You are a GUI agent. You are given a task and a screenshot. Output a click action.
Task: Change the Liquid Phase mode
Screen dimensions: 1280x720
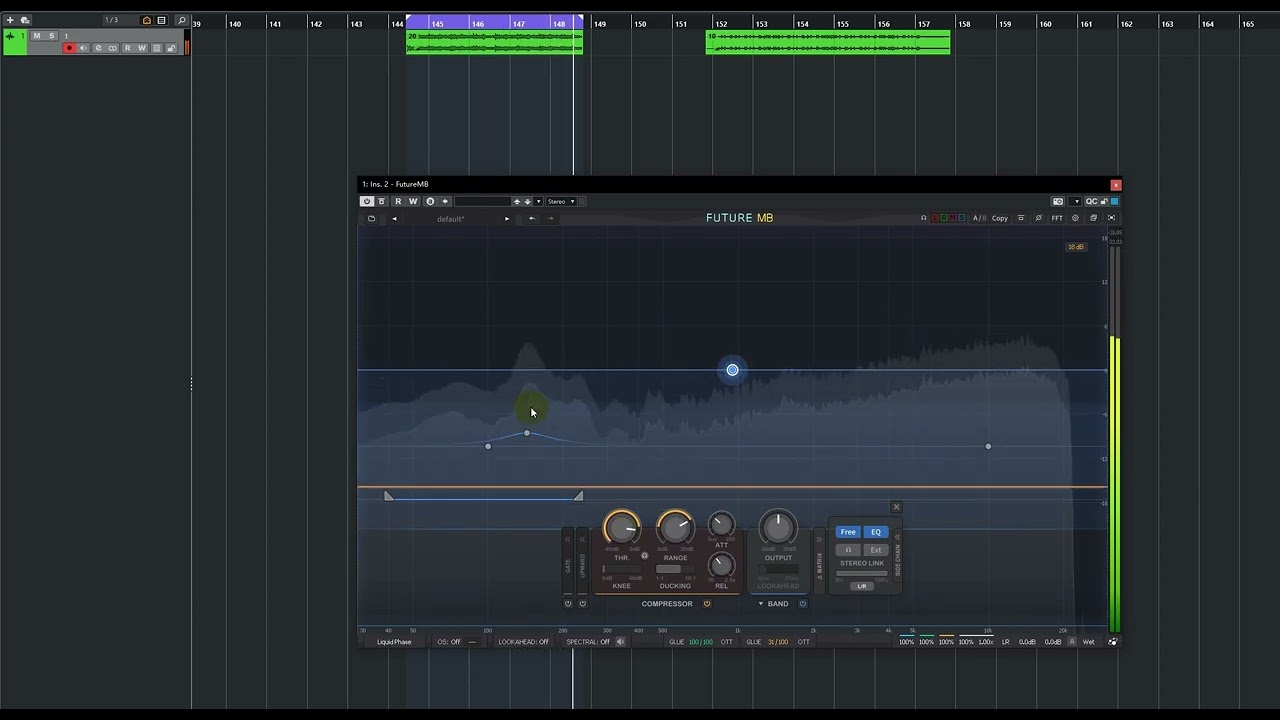point(394,642)
